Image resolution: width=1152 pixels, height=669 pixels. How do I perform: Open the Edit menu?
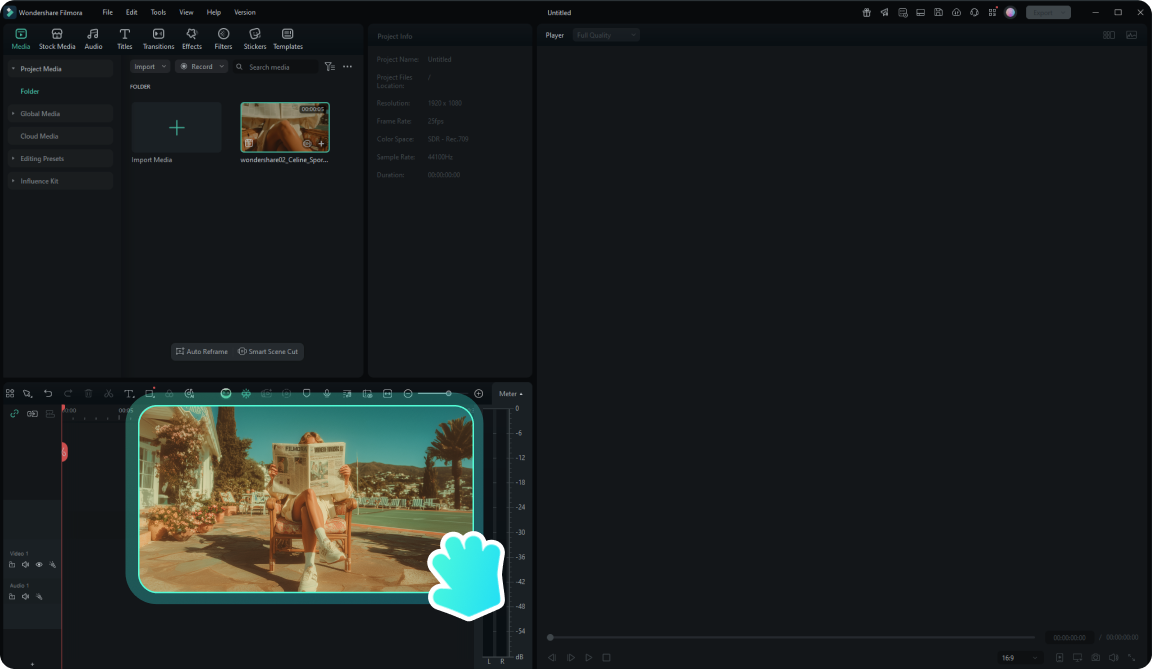coord(132,12)
